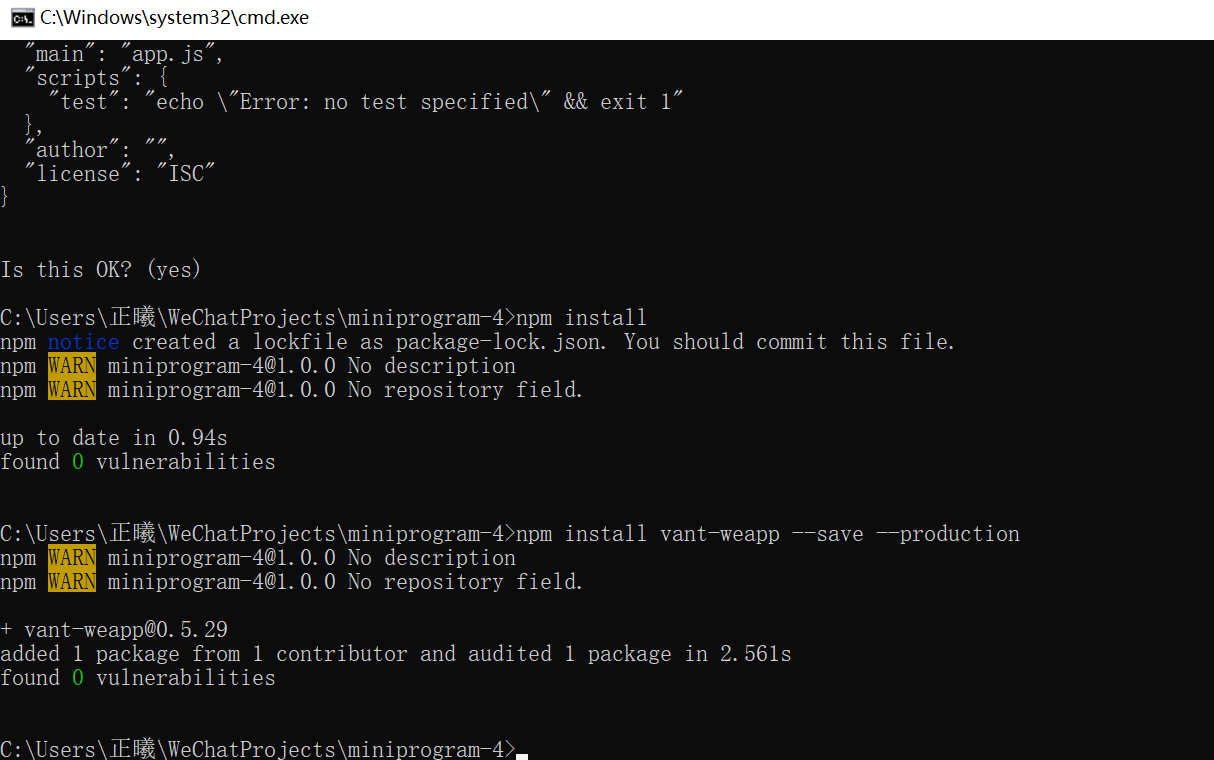Viewport: 1214px width, 760px height.
Task: Click the license ISC text
Action: point(120,173)
